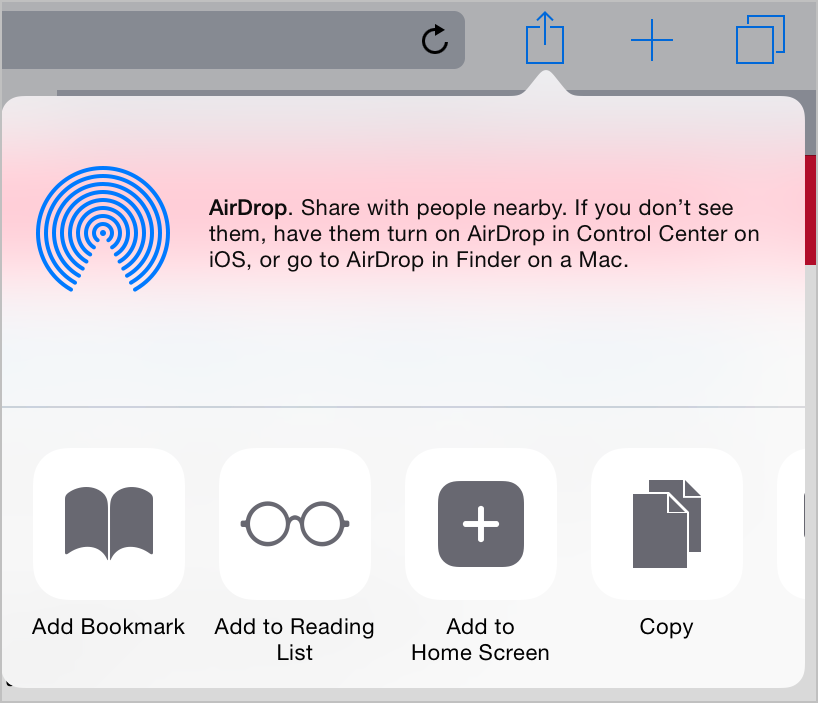This screenshot has width=818, height=703.
Task: Show all tabs with the overlapping squares icon
Action: click(x=760, y=40)
